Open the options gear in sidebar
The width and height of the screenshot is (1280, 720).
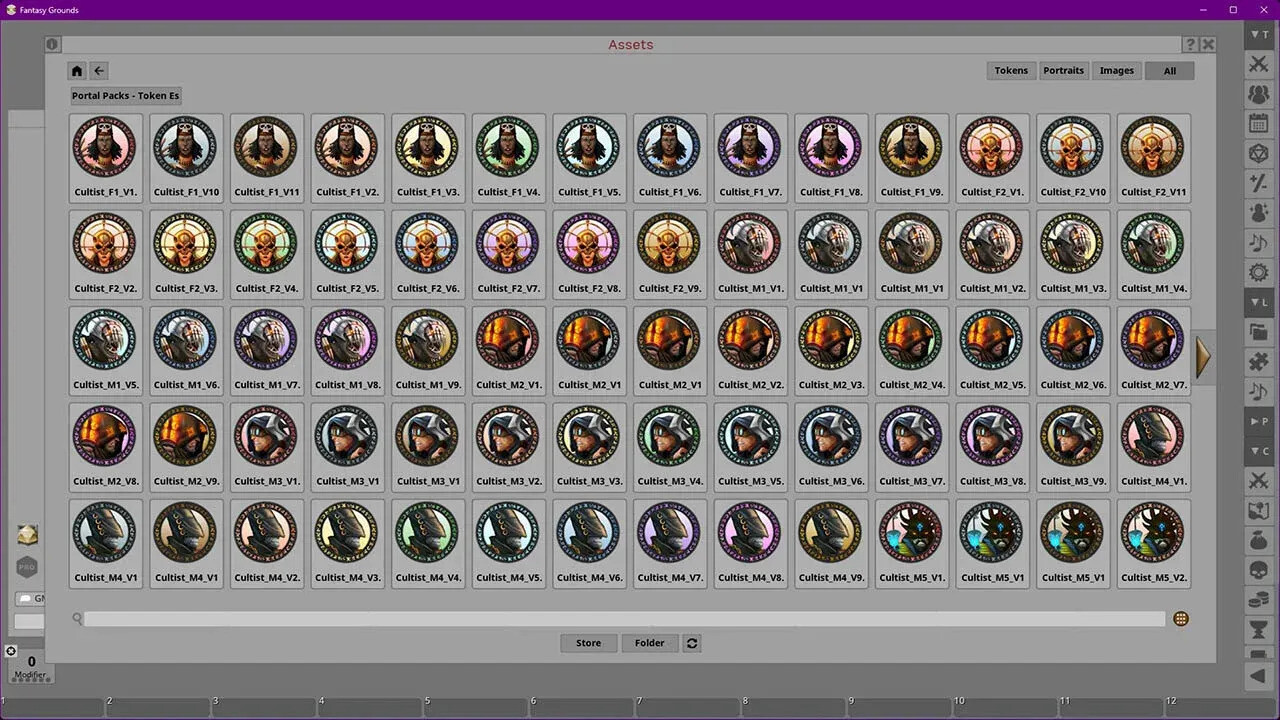[1258, 272]
